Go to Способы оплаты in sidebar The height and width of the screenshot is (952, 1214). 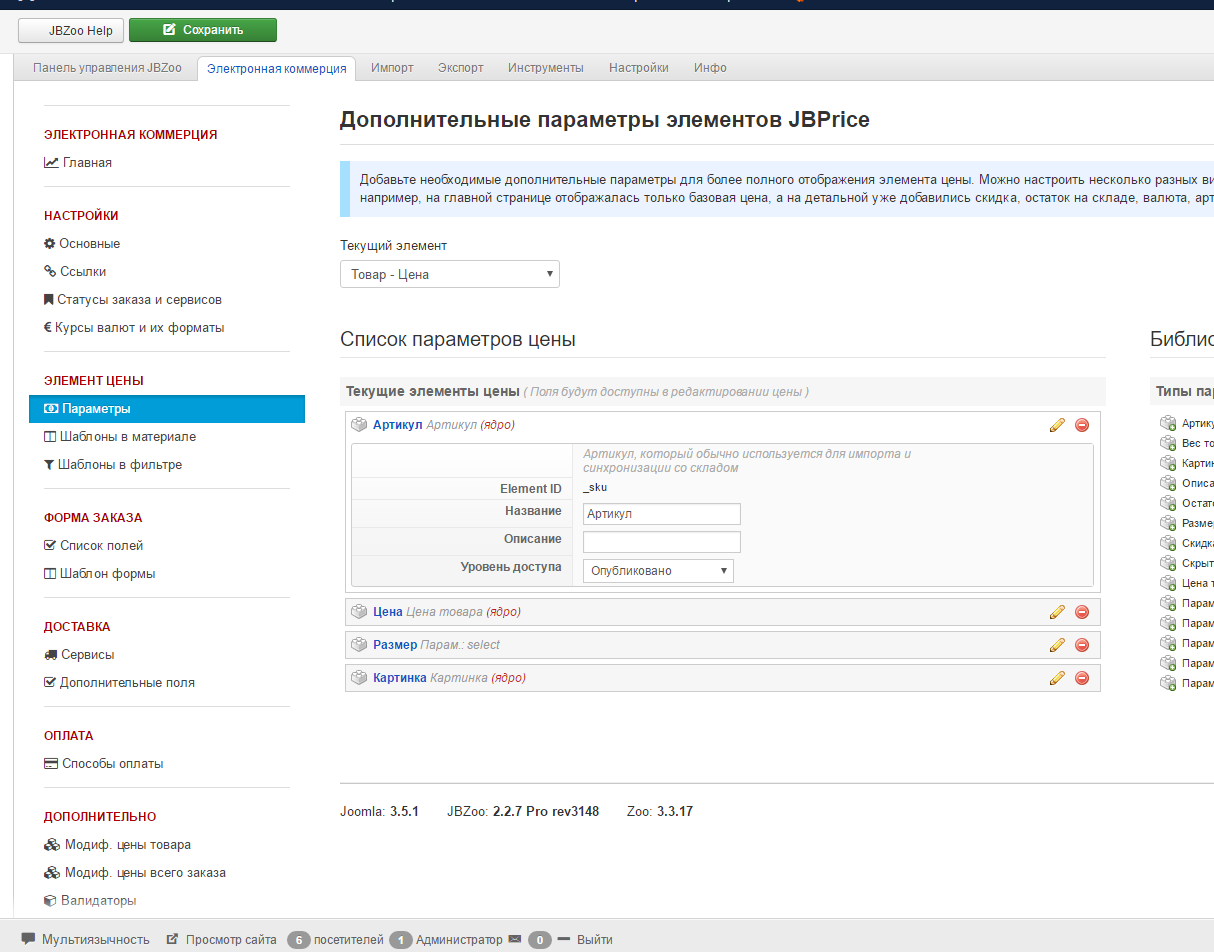tap(112, 764)
